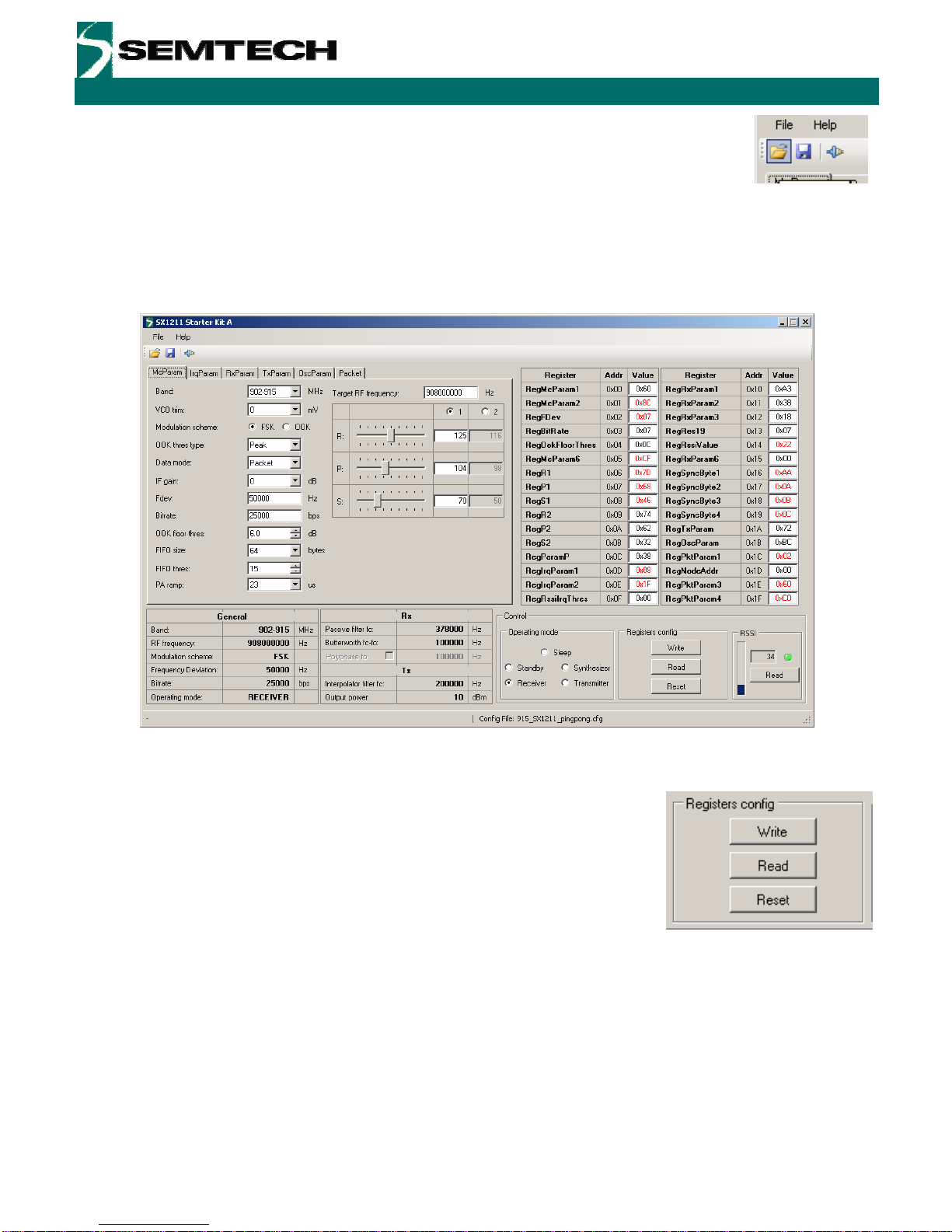The height and width of the screenshot is (1232, 952).
Task: Click the RegRxParam1 value cell 0xA3
Action: [x=783, y=389]
